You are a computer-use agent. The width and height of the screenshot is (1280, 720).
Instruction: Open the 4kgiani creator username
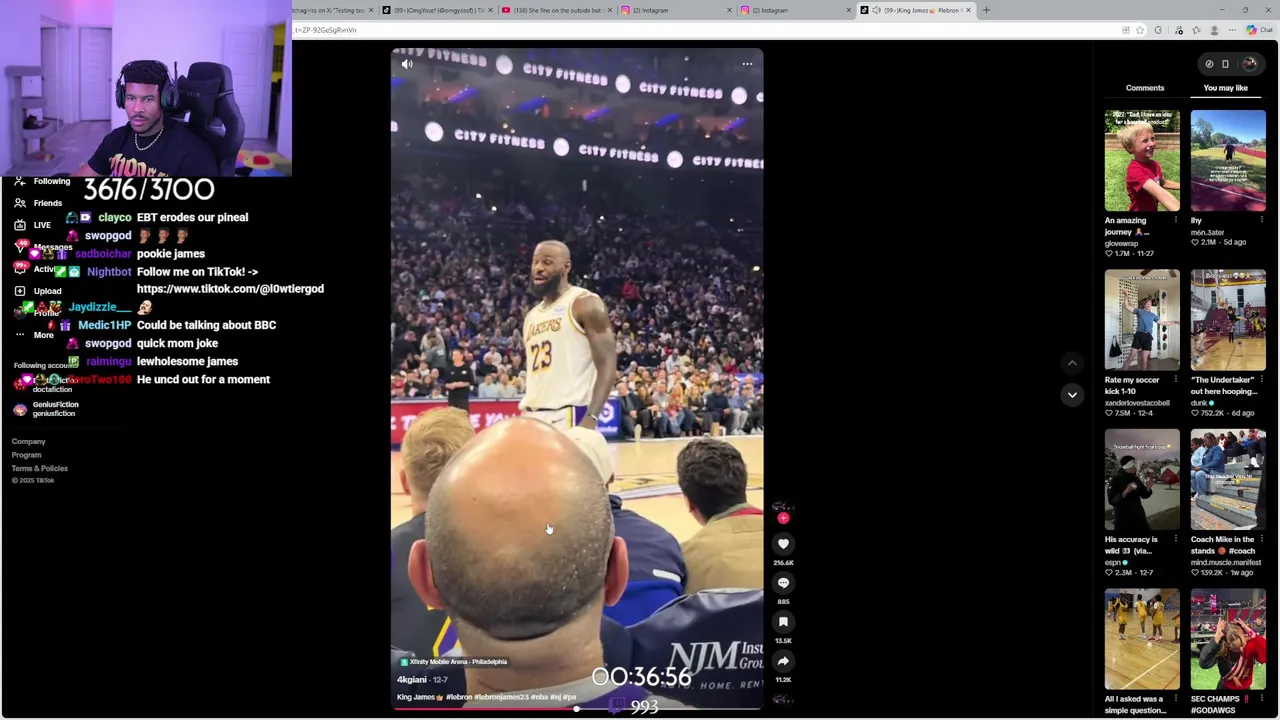coord(411,680)
